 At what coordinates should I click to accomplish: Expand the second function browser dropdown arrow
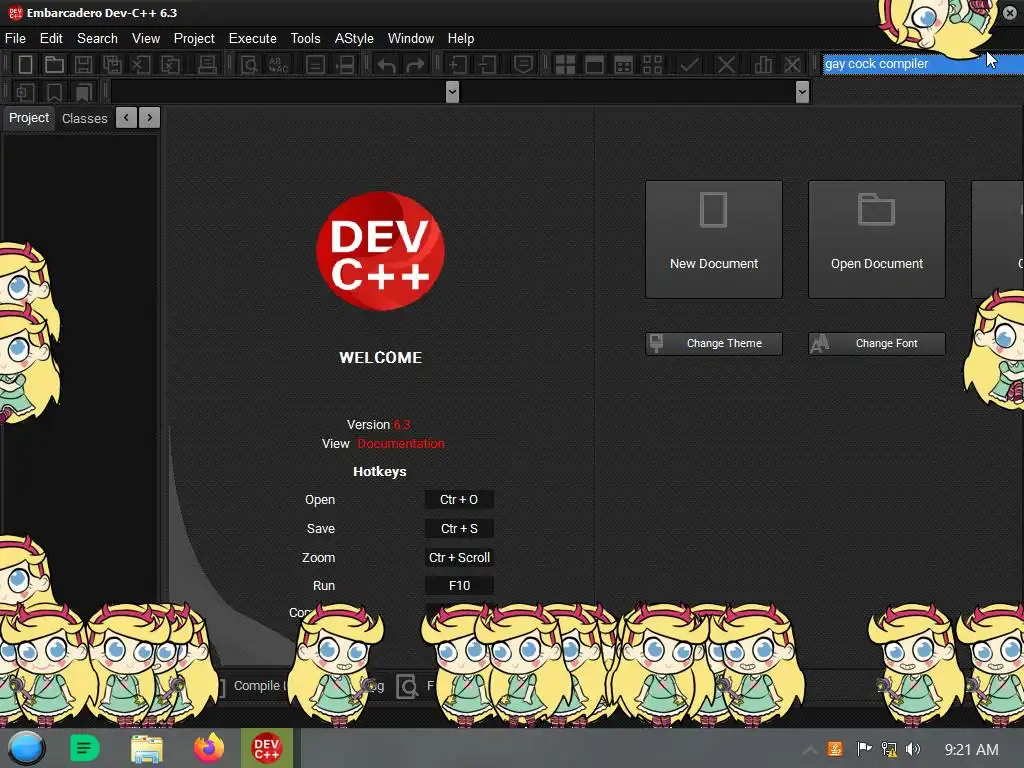tap(803, 92)
